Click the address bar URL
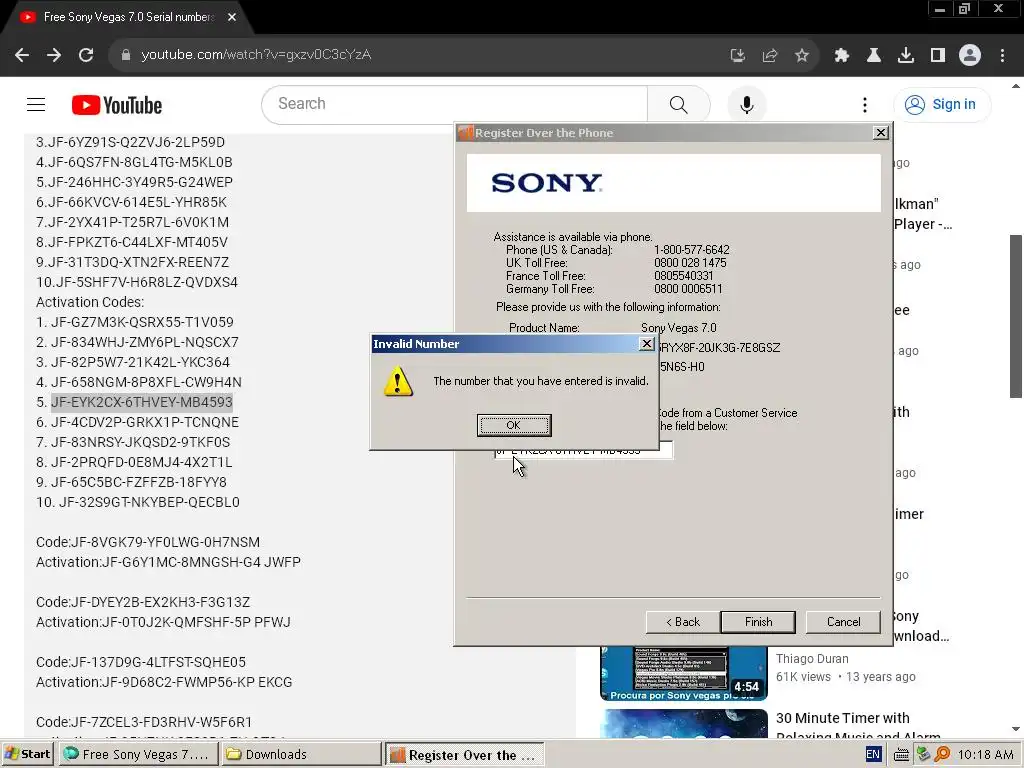 [256, 55]
